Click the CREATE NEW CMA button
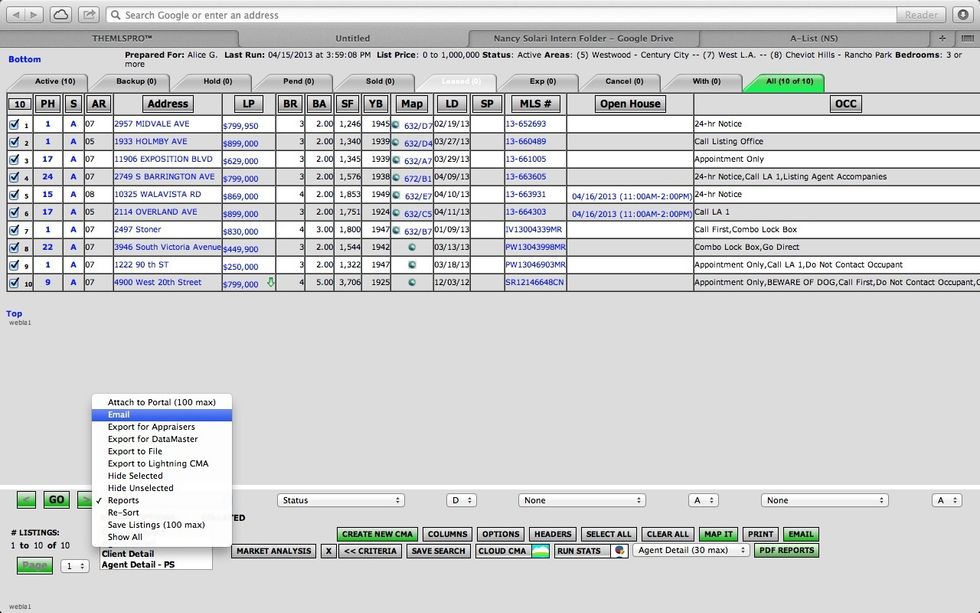Viewport: 980px width, 613px height. click(x=378, y=534)
